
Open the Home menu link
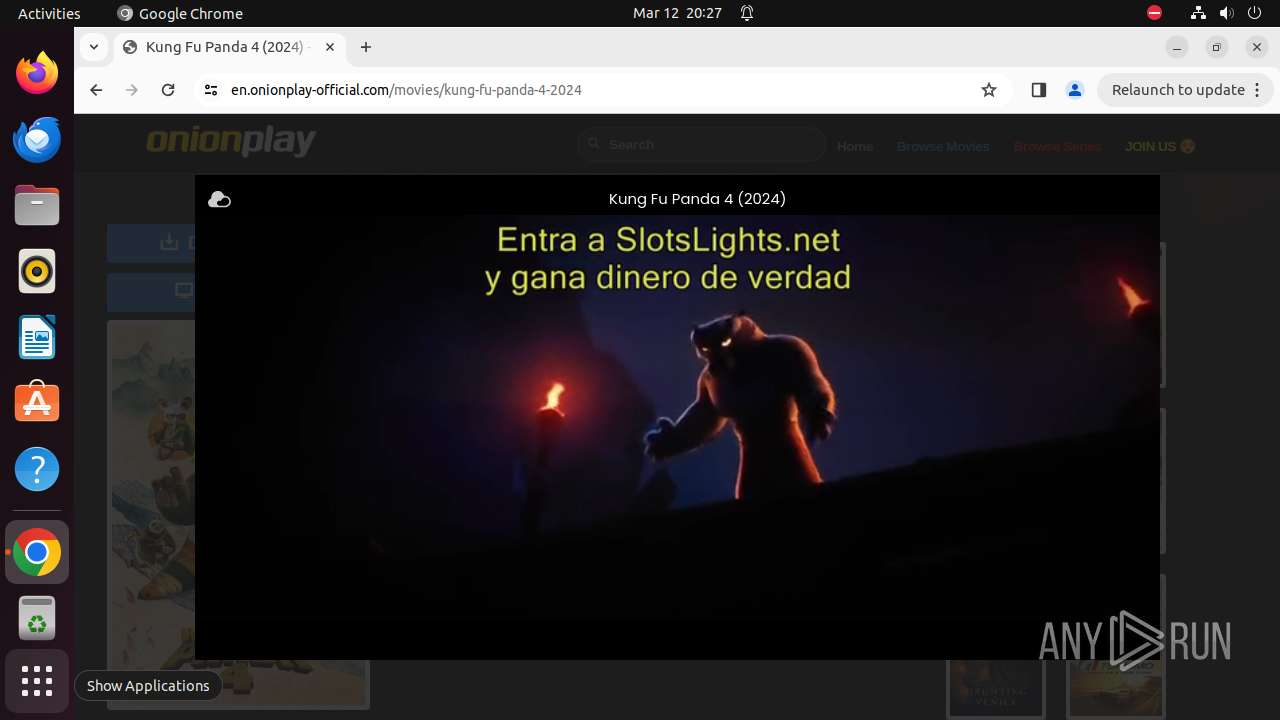click(855, 146)
